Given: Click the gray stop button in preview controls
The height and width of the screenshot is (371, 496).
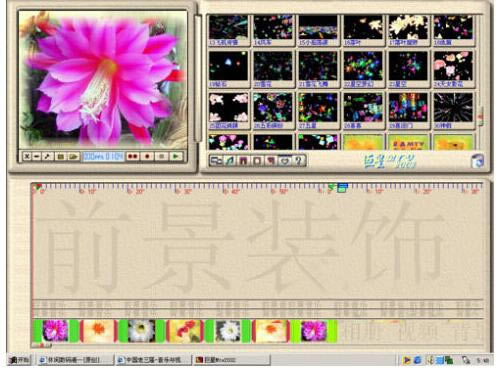Looking at the screenshot, I should [162, 156].
